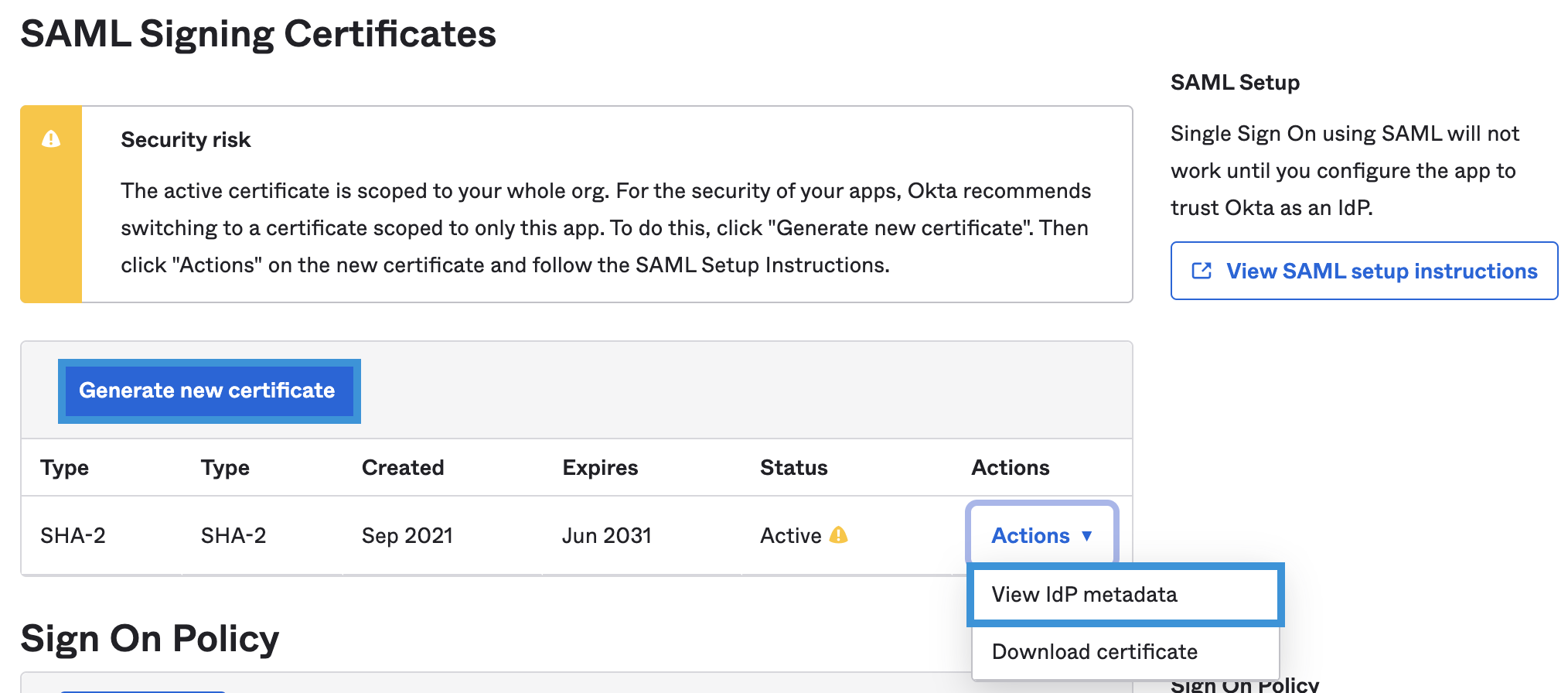
Task: Click the Active status text
Action: [x=790, y=535]
